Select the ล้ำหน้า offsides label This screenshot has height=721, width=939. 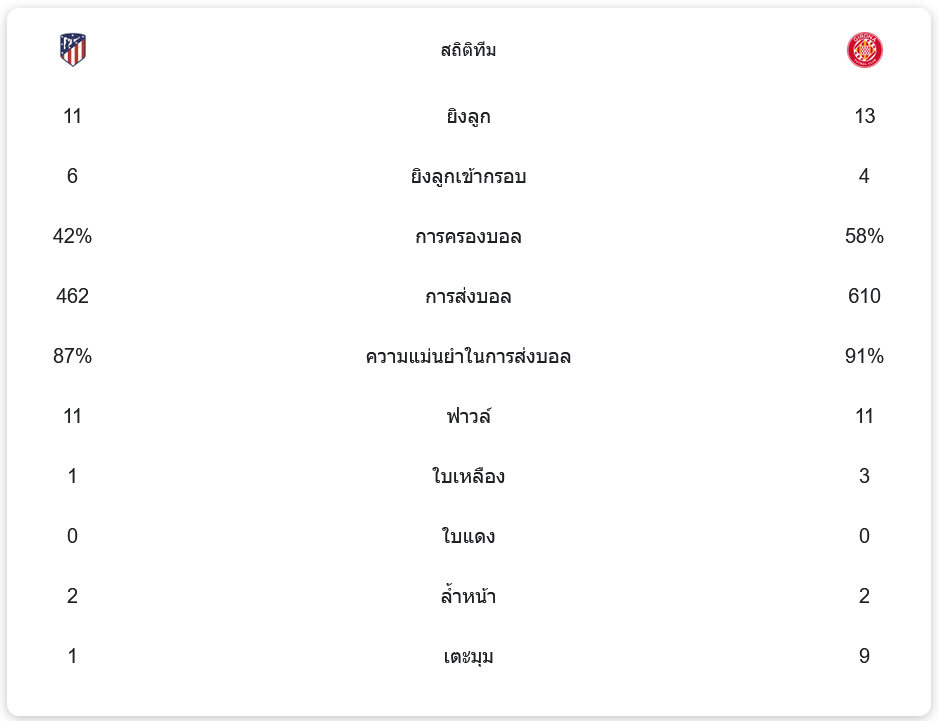click(468, 597)
